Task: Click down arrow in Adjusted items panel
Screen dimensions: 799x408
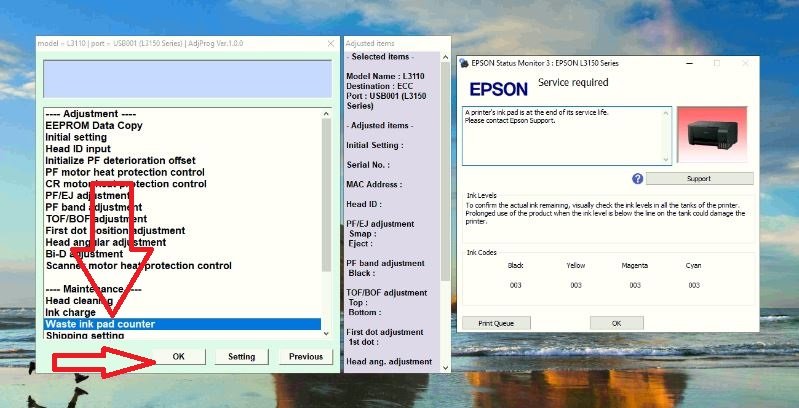Action: (x=445, y=368)
